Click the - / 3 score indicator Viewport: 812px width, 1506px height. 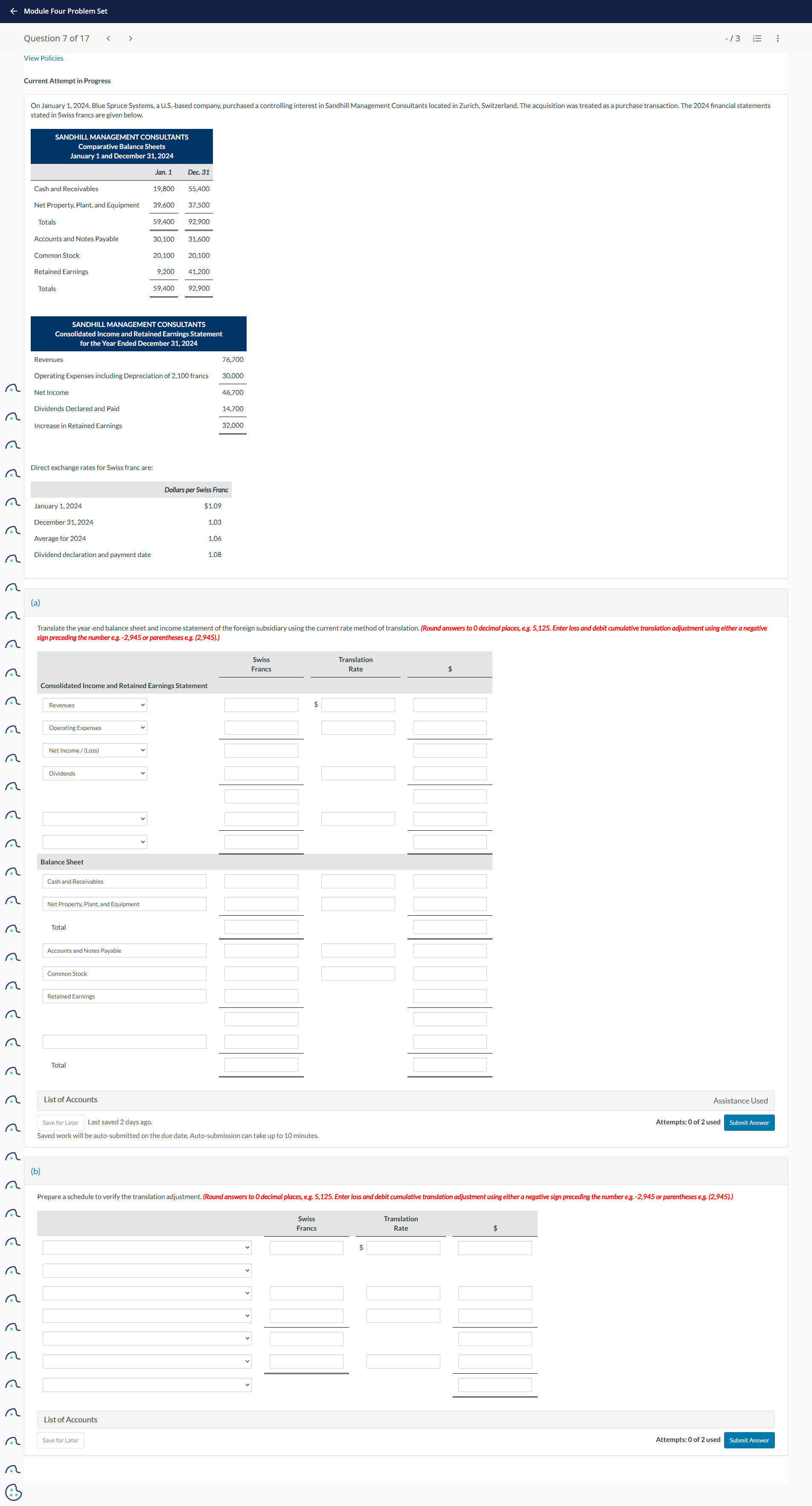733,38
